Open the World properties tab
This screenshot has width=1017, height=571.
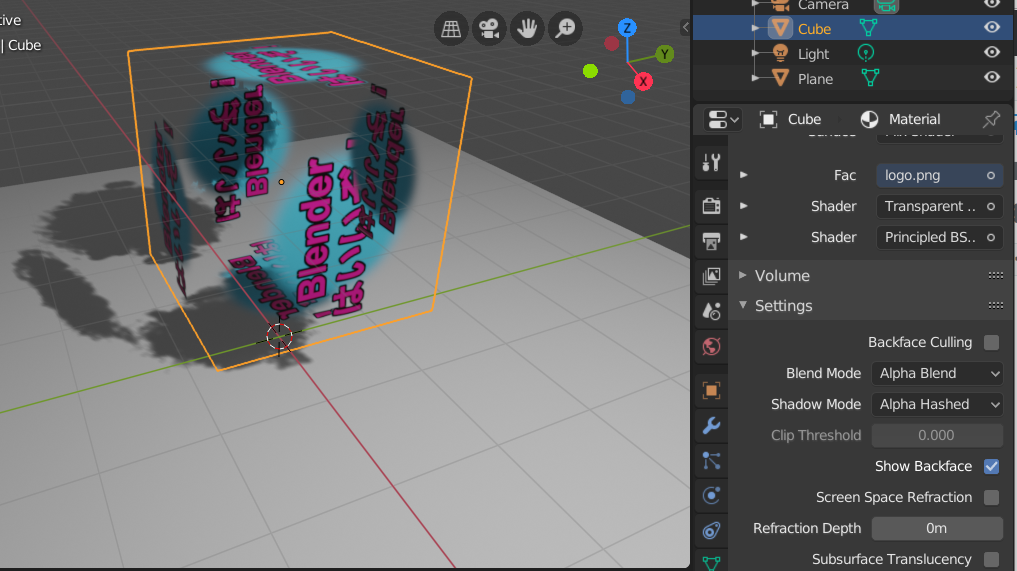pos(712,346)
